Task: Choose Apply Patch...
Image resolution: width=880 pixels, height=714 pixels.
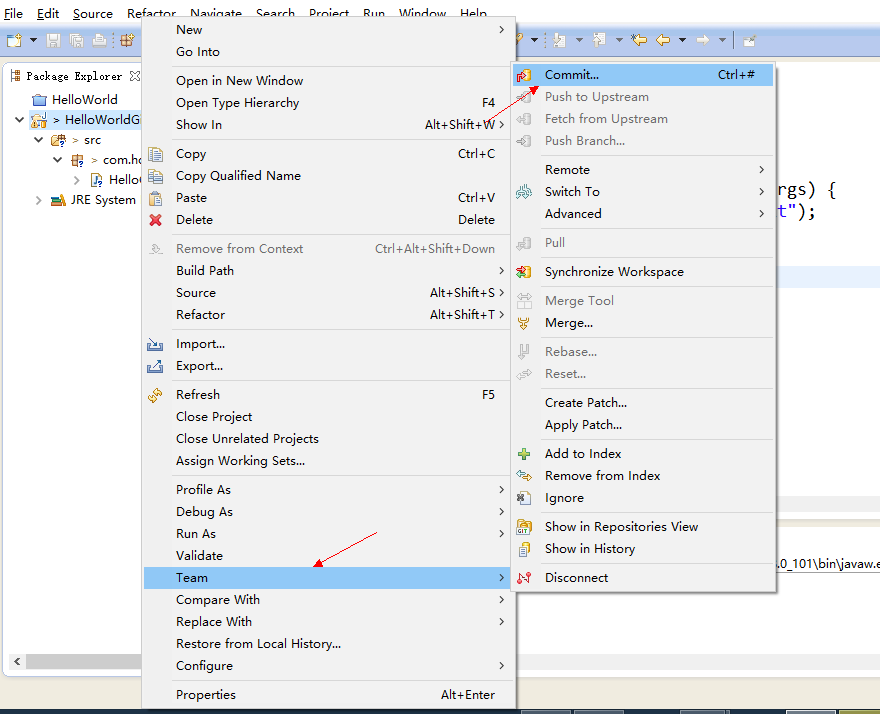Action: point(643,424)
